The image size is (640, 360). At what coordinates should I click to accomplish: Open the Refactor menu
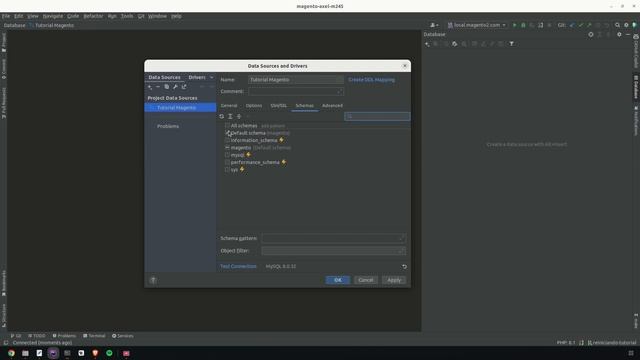(x=93, y=16)
